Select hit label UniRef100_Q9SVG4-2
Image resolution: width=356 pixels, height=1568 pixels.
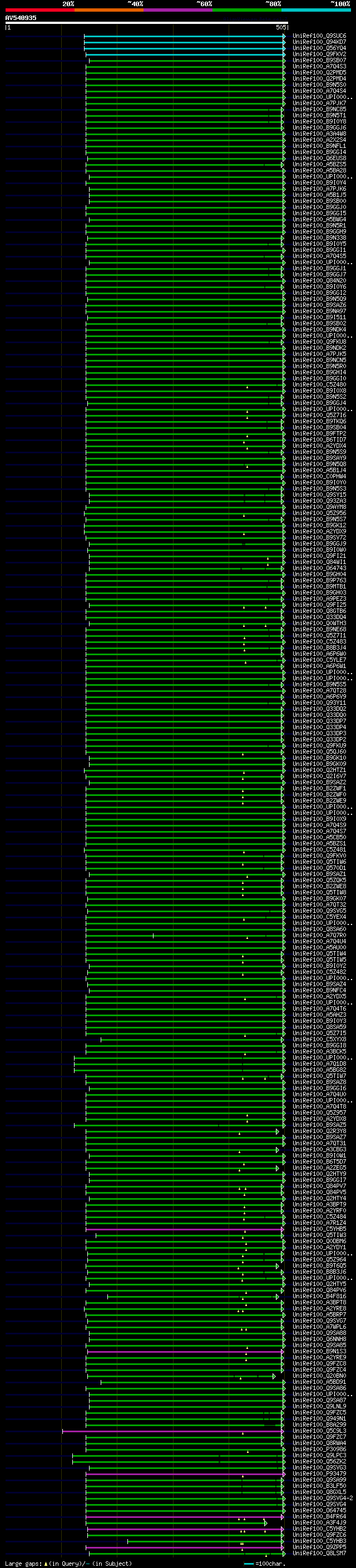tap(323, 1498)
